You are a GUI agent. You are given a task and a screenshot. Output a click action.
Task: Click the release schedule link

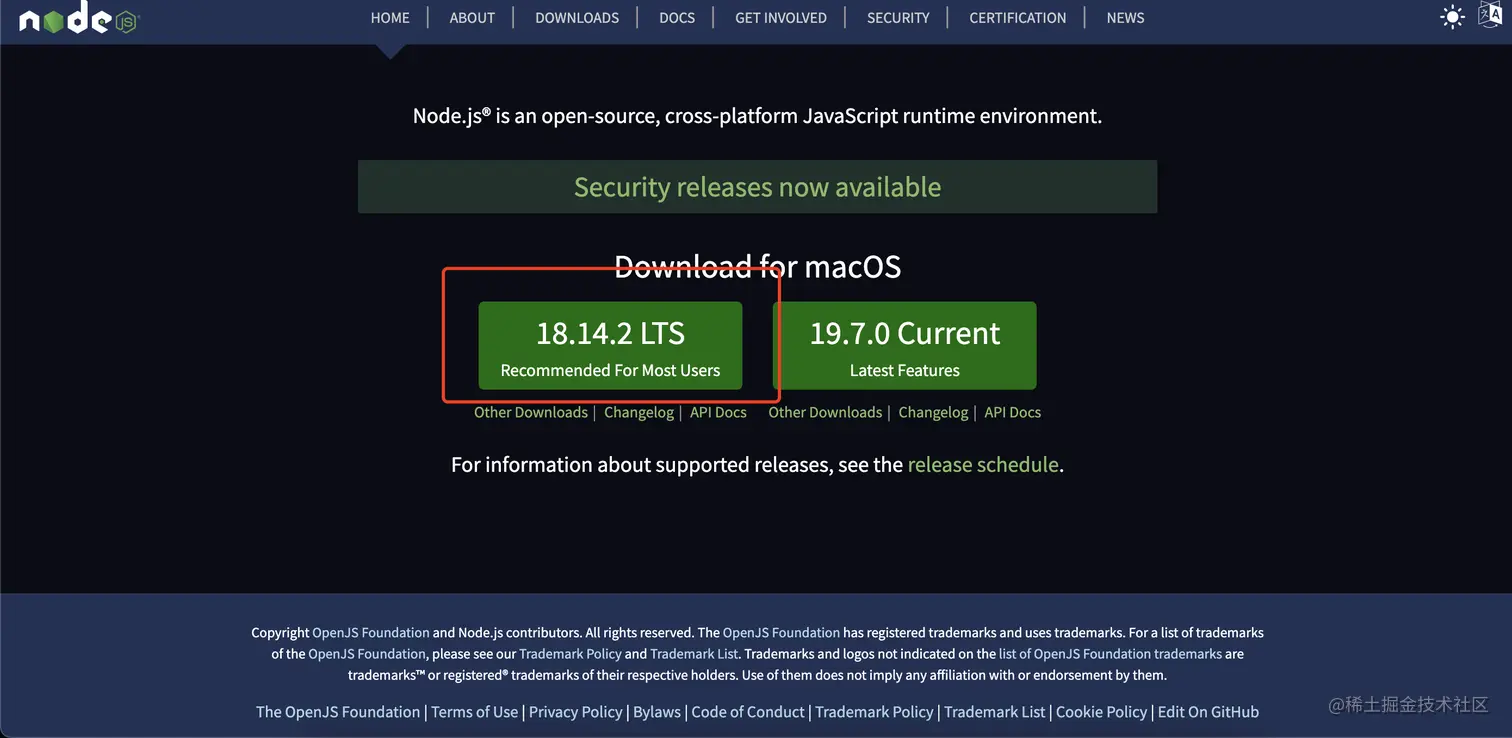pyautogui.click(x=983, y=464)
